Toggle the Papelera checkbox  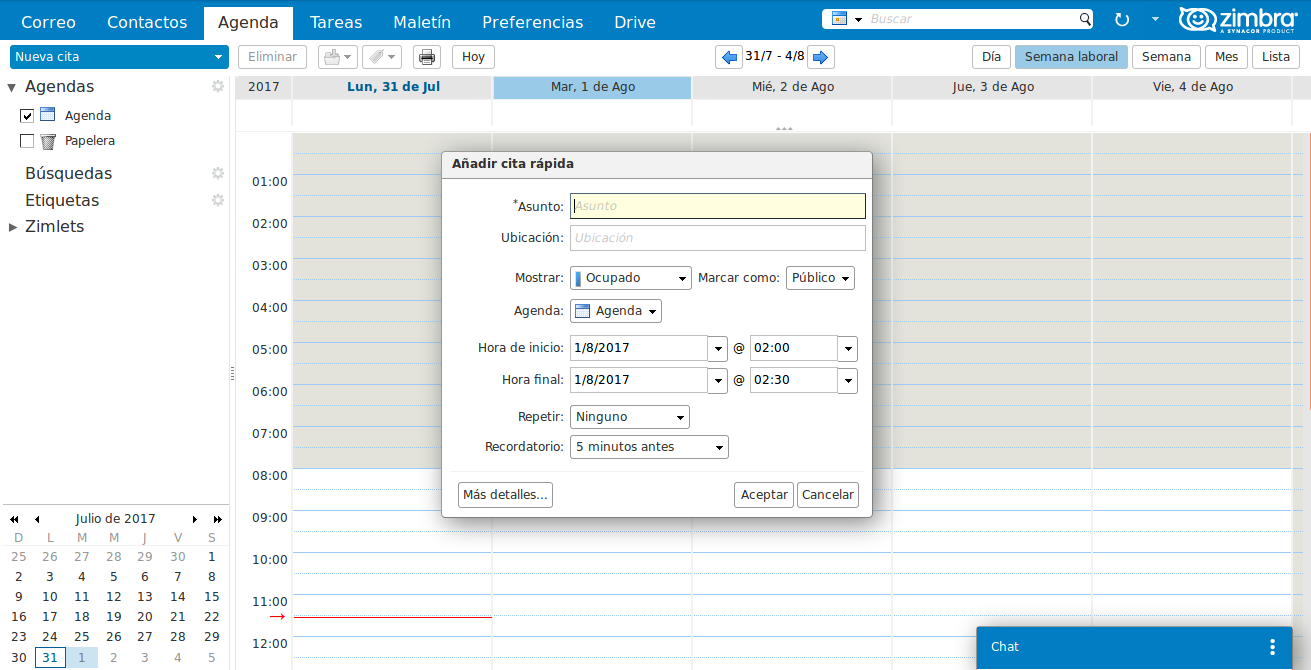(27, 141)
